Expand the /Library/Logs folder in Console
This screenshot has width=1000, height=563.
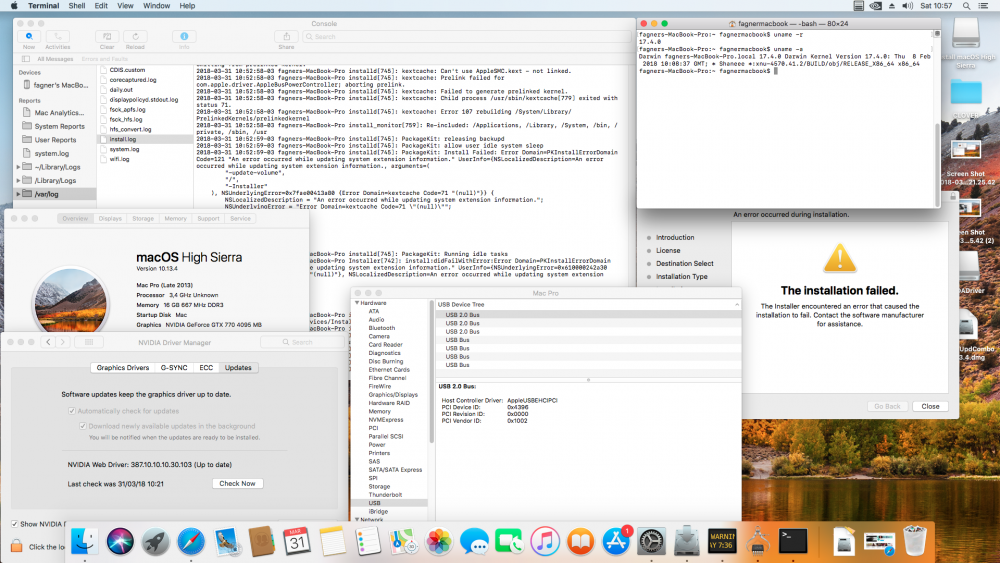(18, 180)
